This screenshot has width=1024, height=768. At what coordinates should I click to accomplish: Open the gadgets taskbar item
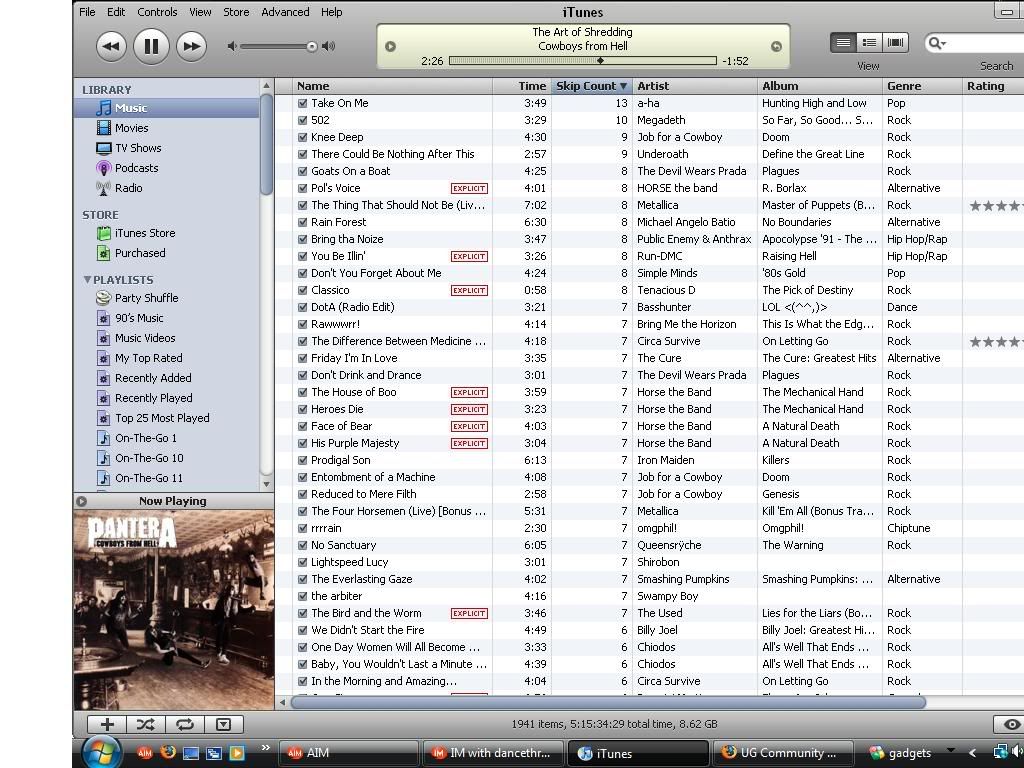[901, 753]
